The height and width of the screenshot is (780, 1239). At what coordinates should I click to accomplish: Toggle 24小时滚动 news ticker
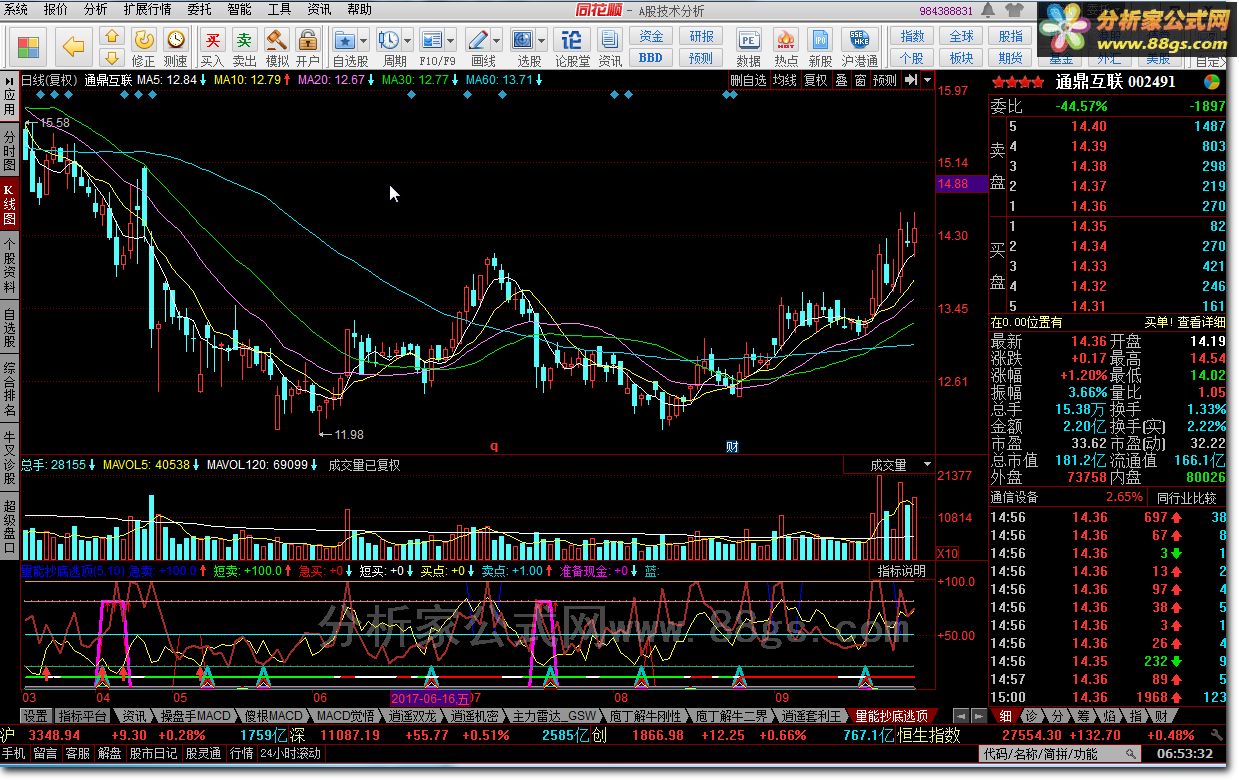[x=290, y=753]
